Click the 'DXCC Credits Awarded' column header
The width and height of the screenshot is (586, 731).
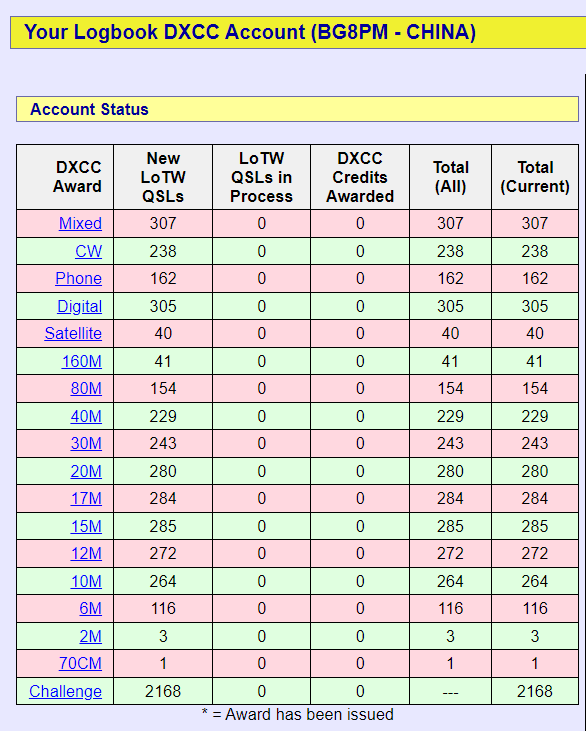click(360, 177)
